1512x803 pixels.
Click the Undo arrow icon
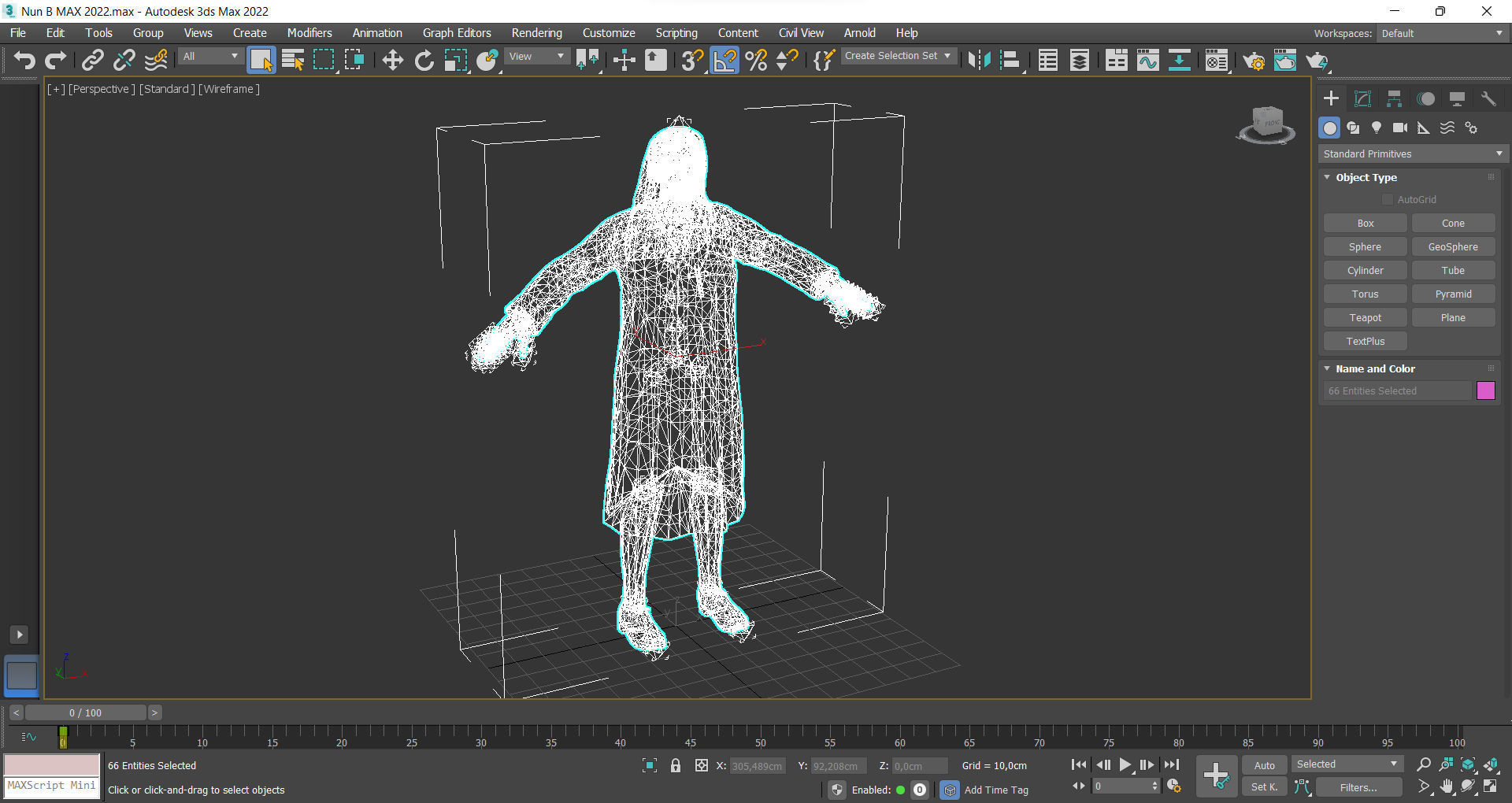tap(24, 61)
